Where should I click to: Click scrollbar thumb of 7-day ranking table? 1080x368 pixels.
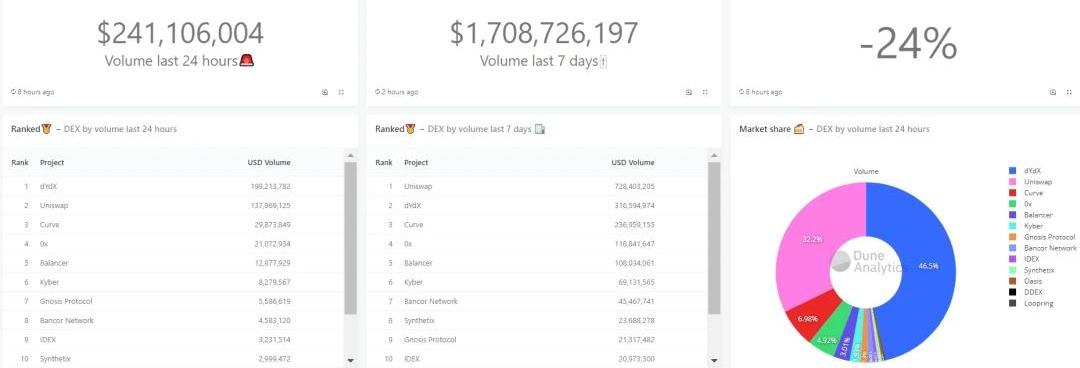click(x=714, y=238)
